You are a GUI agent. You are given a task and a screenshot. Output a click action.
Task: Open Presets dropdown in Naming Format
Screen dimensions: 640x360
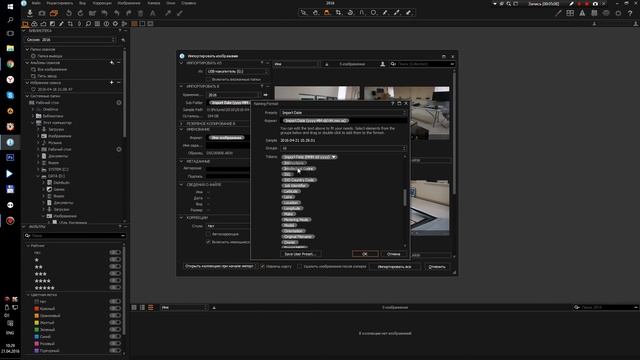click(343, 113)
